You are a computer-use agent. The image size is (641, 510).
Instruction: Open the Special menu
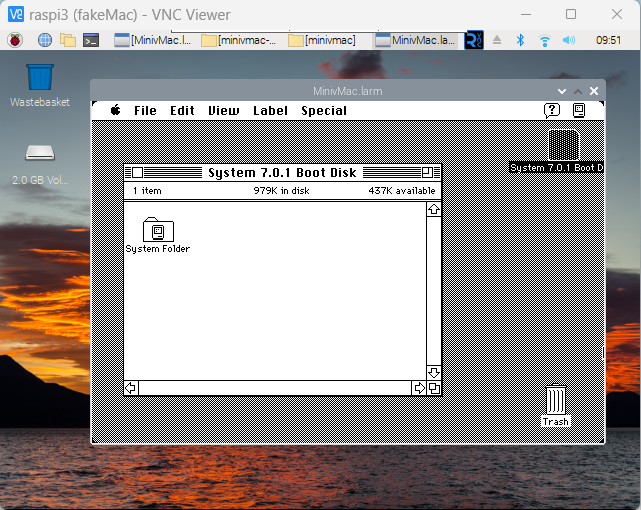coord(324,111)
